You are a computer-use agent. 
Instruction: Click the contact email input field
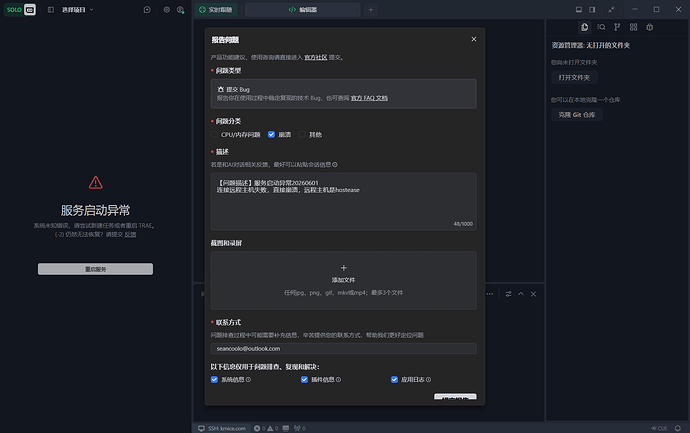(343, 349)
